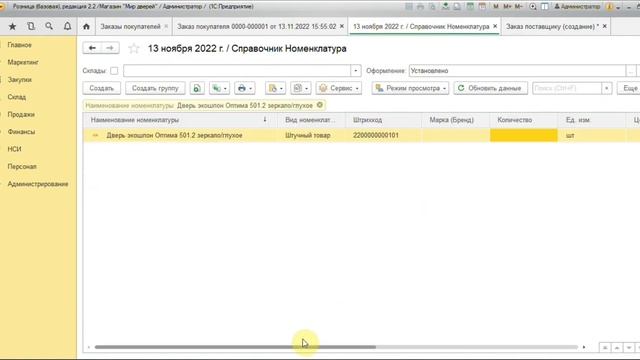640x360 pixels.
Task: Open the history icon in the top panel
Action: click(x=31, y=27)
